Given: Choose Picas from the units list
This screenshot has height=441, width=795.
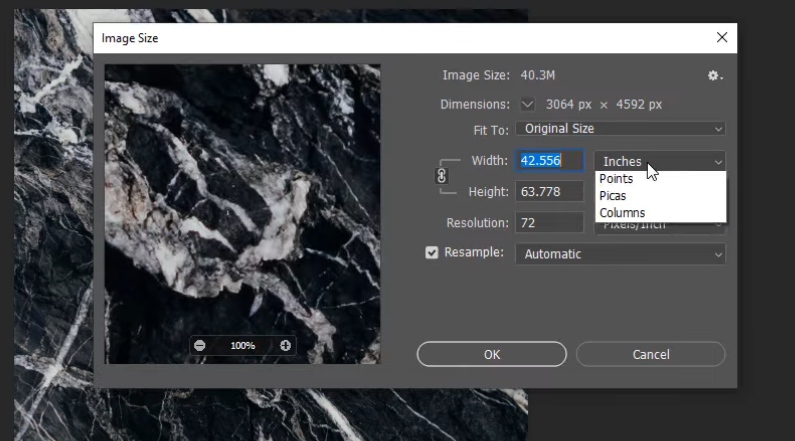Looking at the screenshot, I should click(613, 196).
